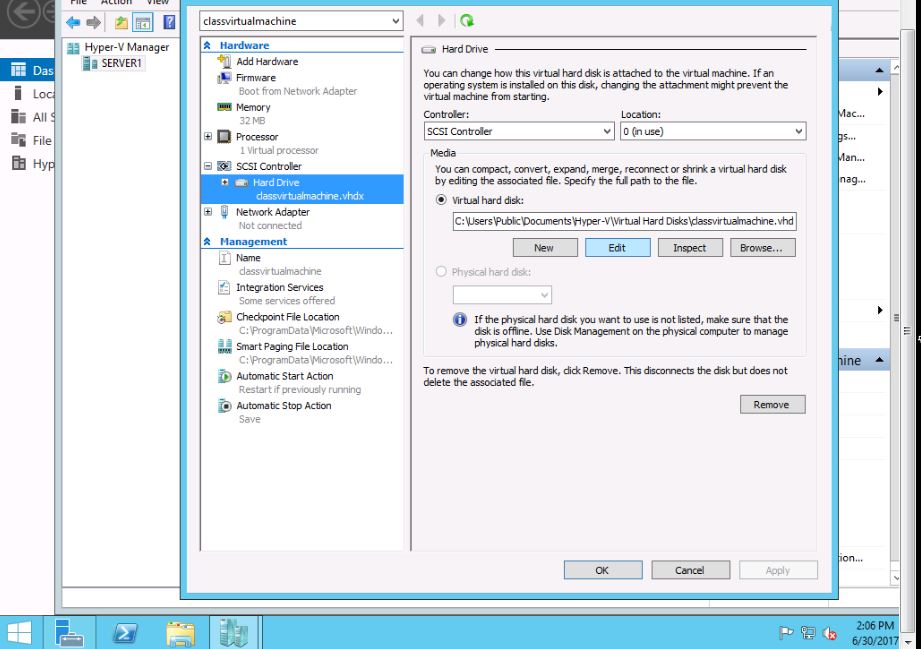Image resolution: width=921 pixels, height=649 pixels.
Task: Select the Hard Drive classvirtualmachine.vhdx item
Action: pyautogui.click(x=302, y=189)
